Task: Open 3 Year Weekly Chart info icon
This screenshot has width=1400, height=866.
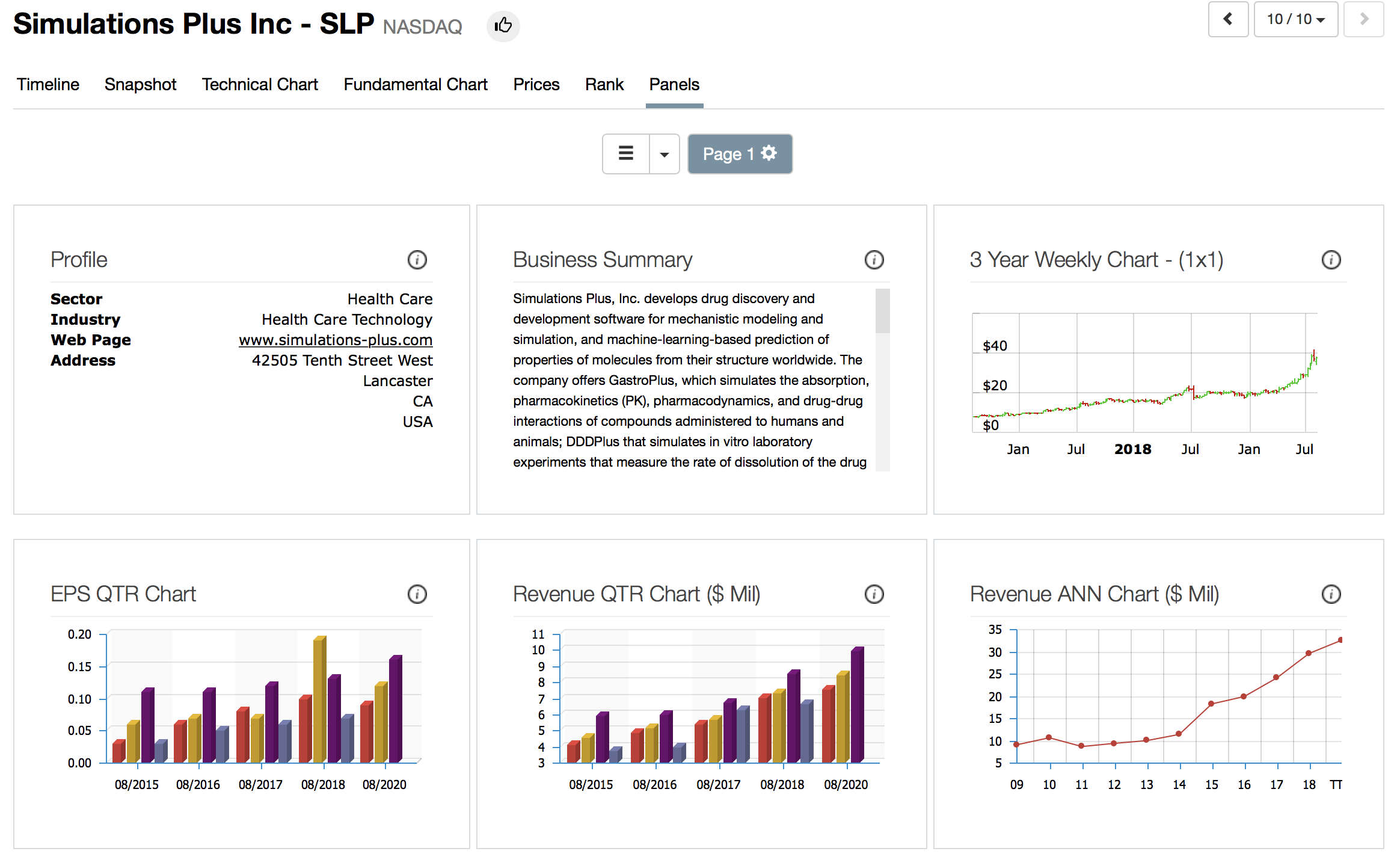Action: 1331,260
